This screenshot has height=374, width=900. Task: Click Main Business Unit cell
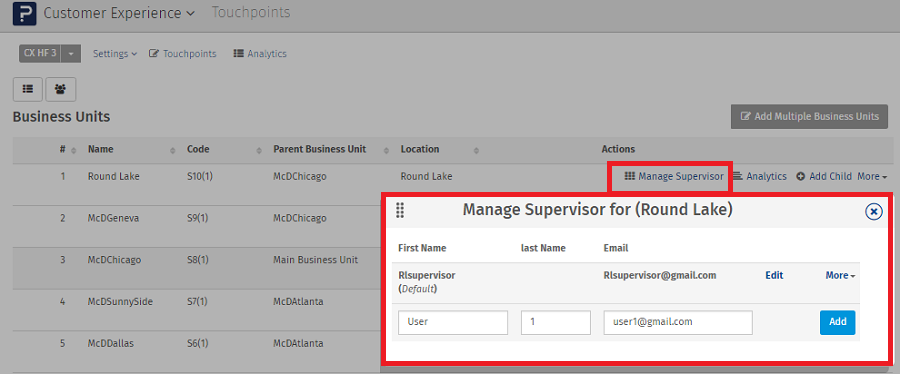coord(316,260)
